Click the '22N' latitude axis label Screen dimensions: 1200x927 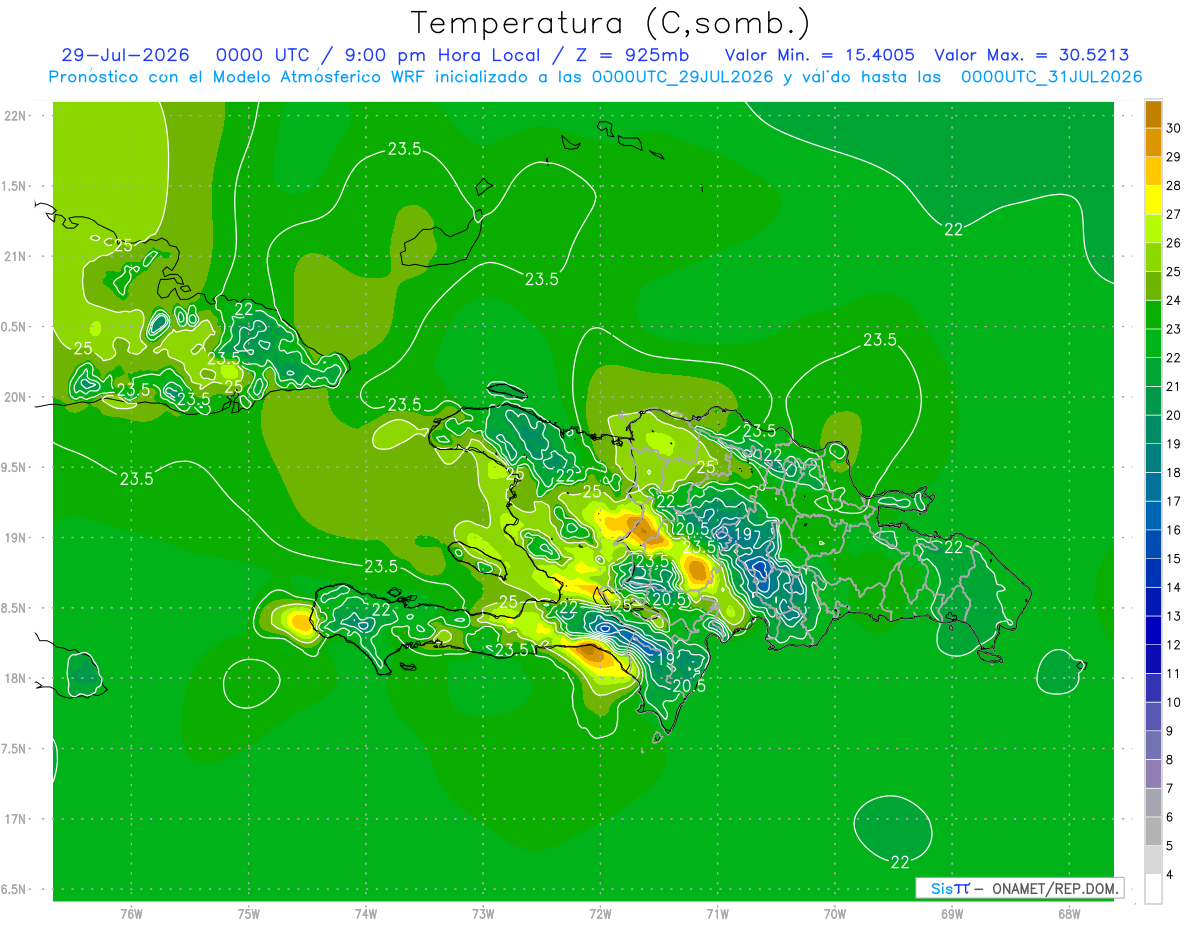(15, 116)
